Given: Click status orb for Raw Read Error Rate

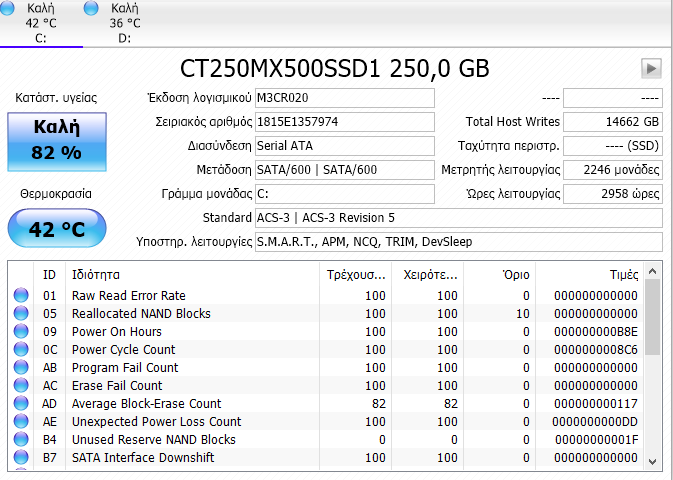Looking at the screenshot, I should [21, 295].
